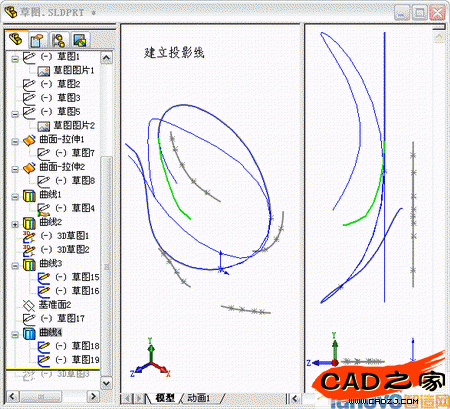Click the tree horizontal scroll-right arrow
This screenshot has height=409, width=450.
pos(93,396)
